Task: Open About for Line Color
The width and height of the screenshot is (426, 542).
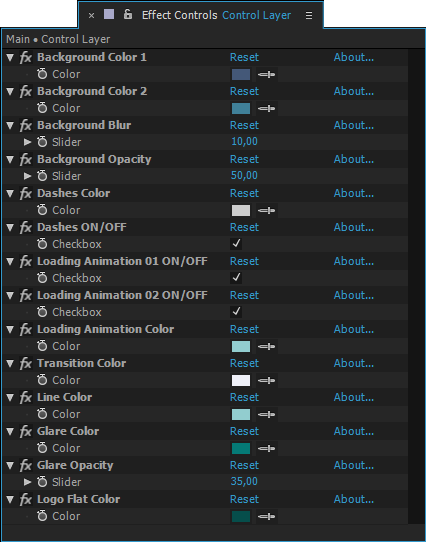Action: pos(354,397)
